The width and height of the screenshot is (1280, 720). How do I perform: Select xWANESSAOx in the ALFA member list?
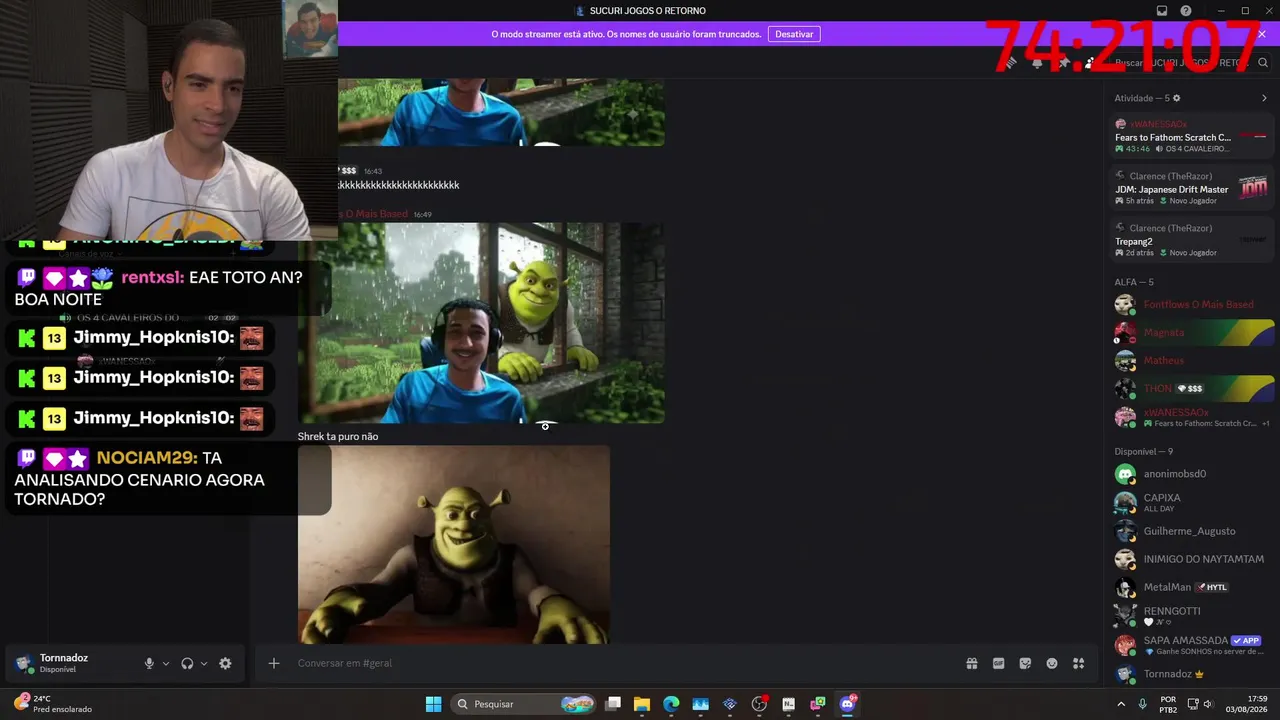(1194, 417)
